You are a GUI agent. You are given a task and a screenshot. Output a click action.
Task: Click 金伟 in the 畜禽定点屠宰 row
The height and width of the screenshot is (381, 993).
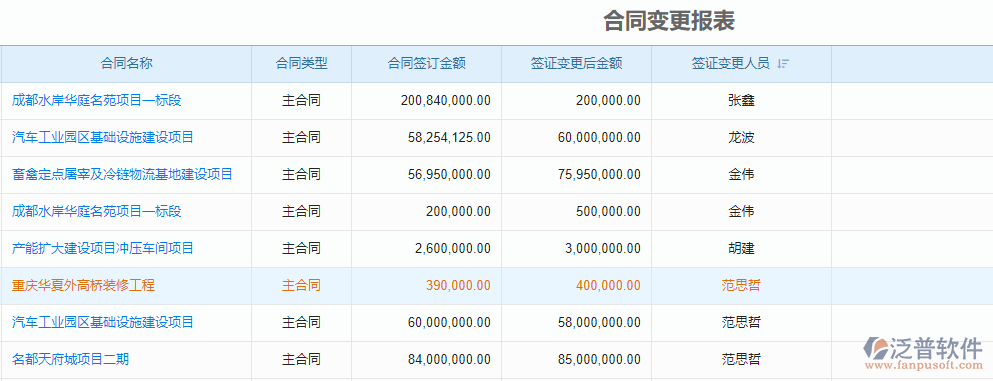741,174
